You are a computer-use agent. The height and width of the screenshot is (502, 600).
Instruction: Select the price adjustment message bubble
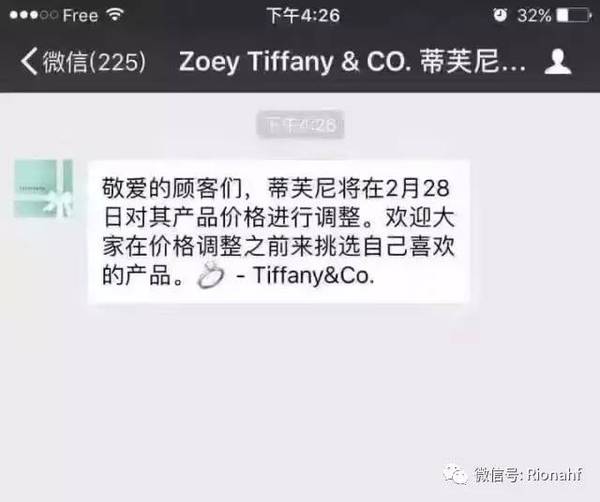(279, 232)
